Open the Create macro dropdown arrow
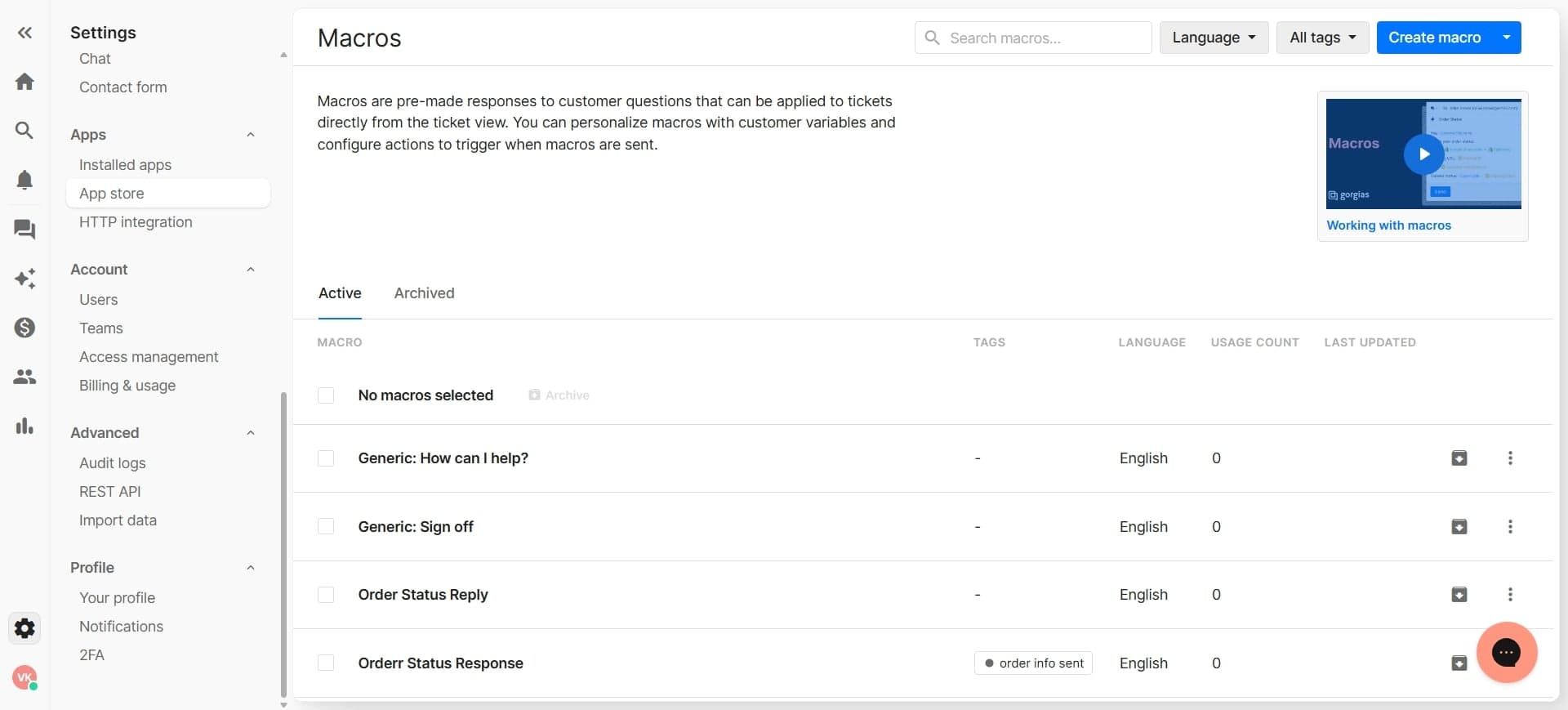Image resolution: width=1568 pixels, height=710 pixels. (1507, 38)
